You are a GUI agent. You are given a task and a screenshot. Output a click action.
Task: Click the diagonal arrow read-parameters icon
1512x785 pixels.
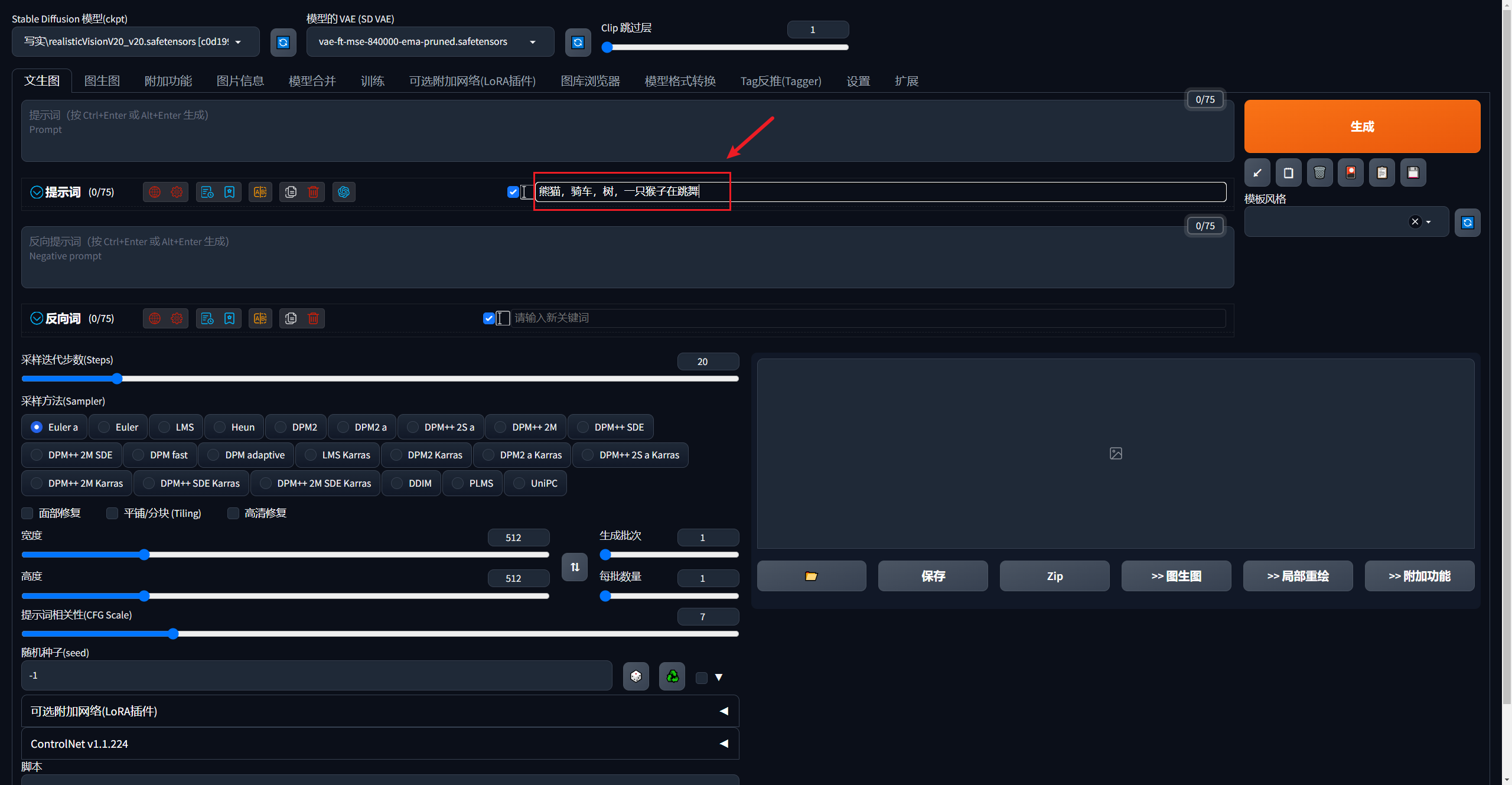coord(1257,172)
